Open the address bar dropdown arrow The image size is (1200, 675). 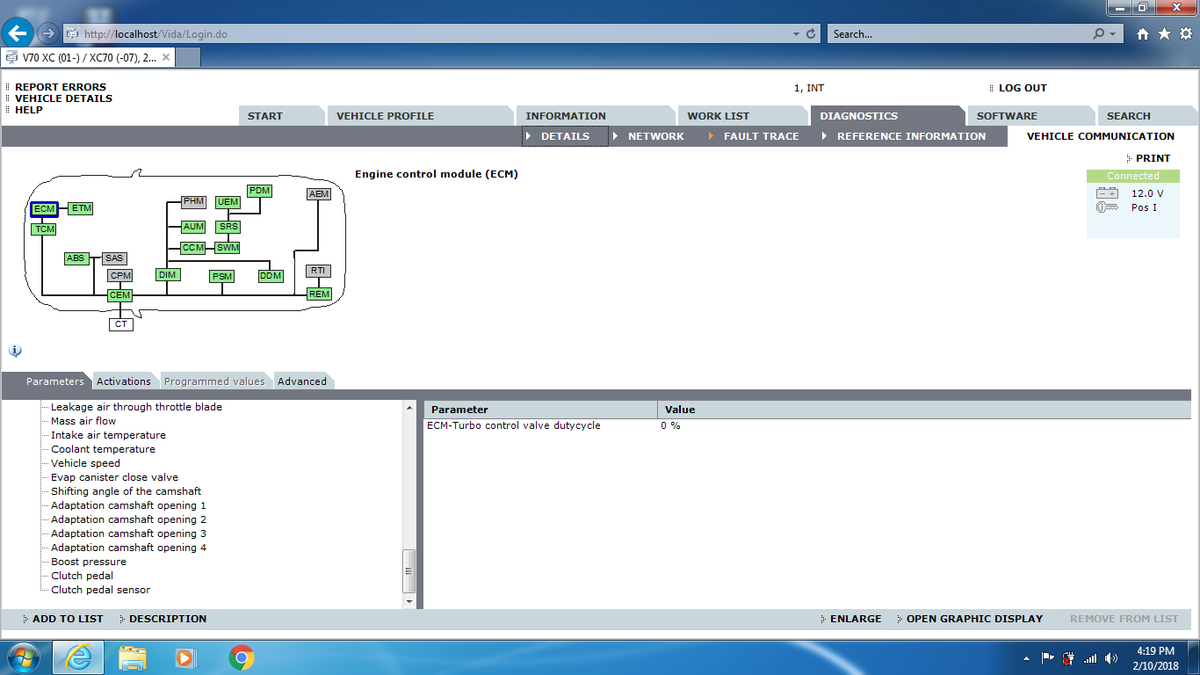[796, 34]
